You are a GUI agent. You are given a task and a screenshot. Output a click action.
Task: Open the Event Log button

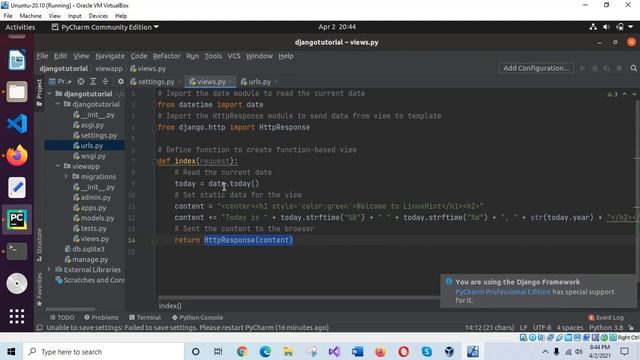[606, 317]
